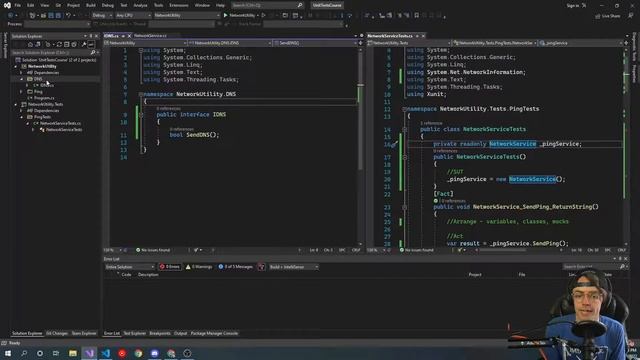Open the NetworkUtility startup project dropdown
This screenshot has width=640, height=360.
[187, 16]
